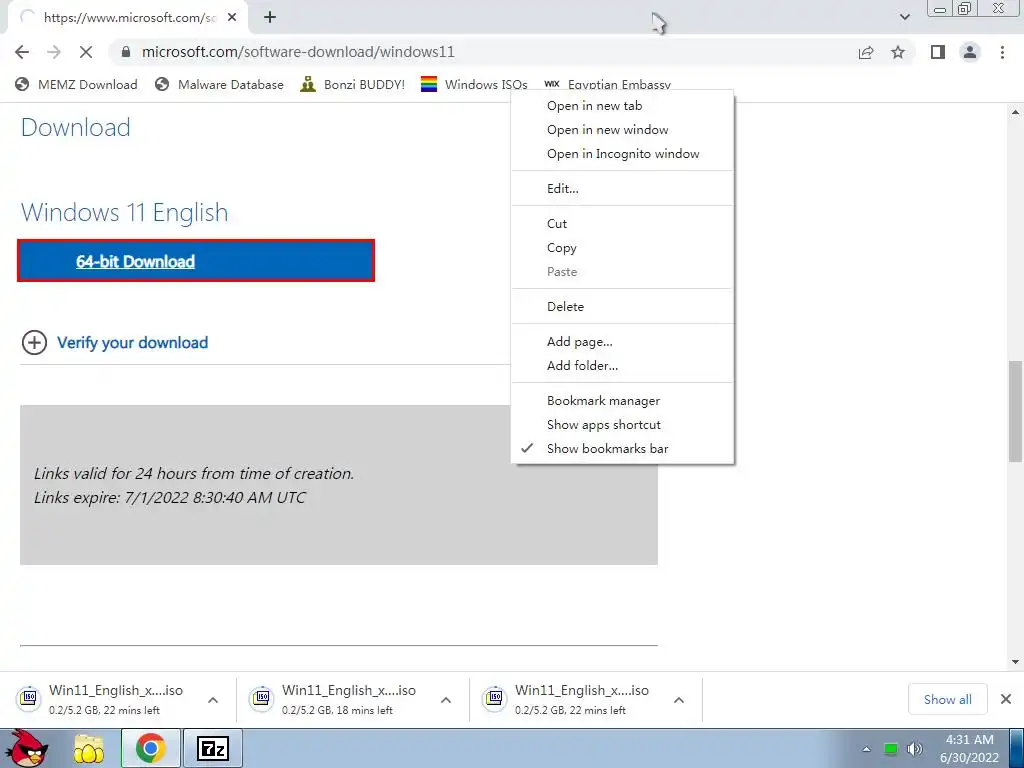
Task: Open the volume speaker icon
Action: tap(915, 749)
